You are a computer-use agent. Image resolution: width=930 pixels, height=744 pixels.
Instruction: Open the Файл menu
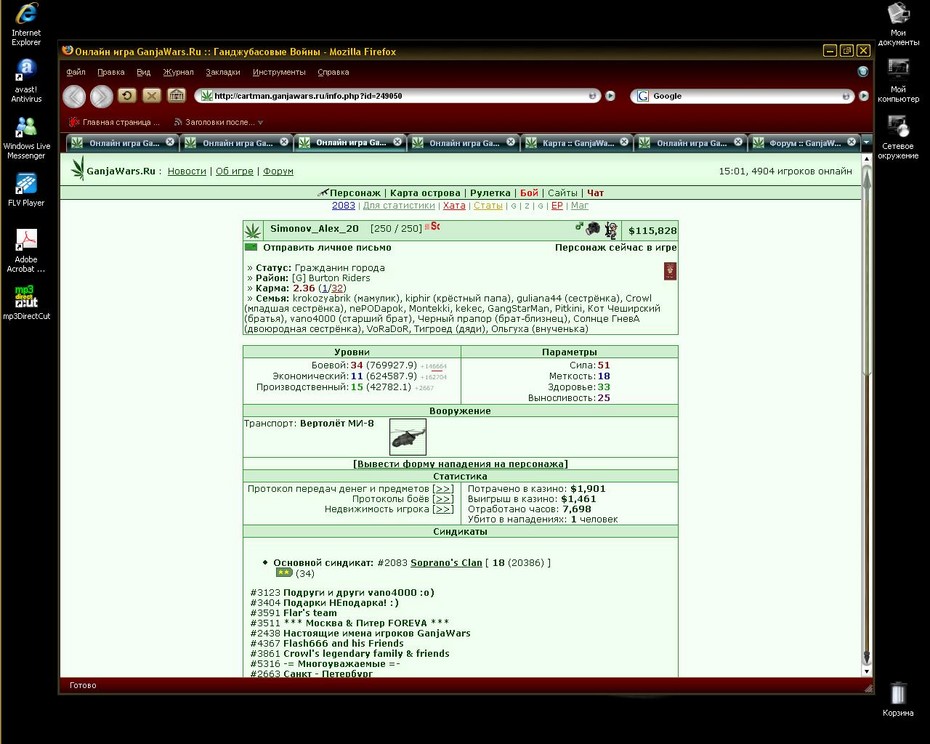(x=75, y=72)
